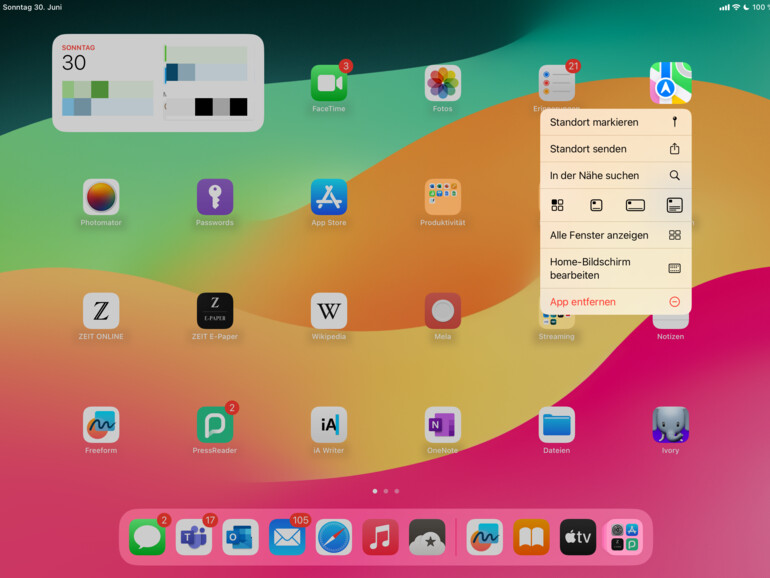Launch the Wikipedia app

pos(329,311)
